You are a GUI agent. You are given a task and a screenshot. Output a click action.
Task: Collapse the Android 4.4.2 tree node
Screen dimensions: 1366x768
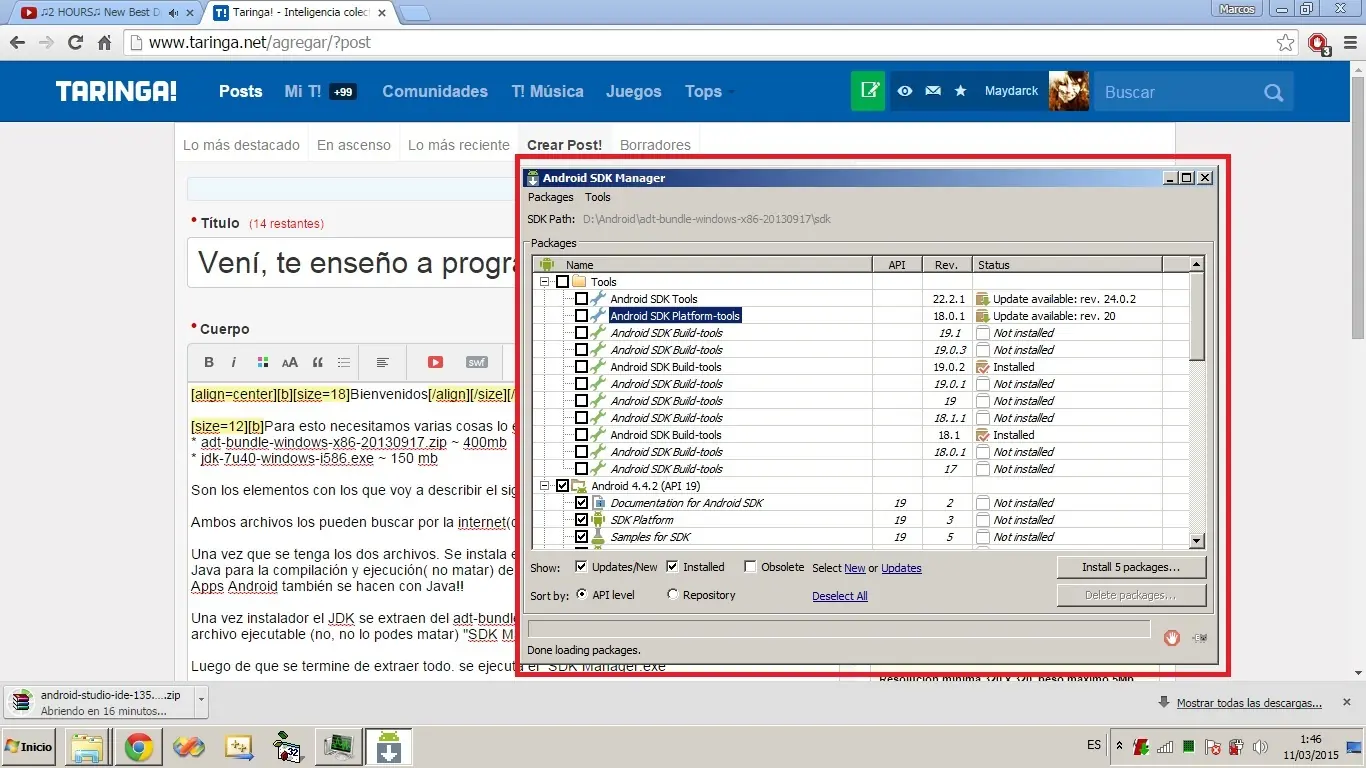545,486
